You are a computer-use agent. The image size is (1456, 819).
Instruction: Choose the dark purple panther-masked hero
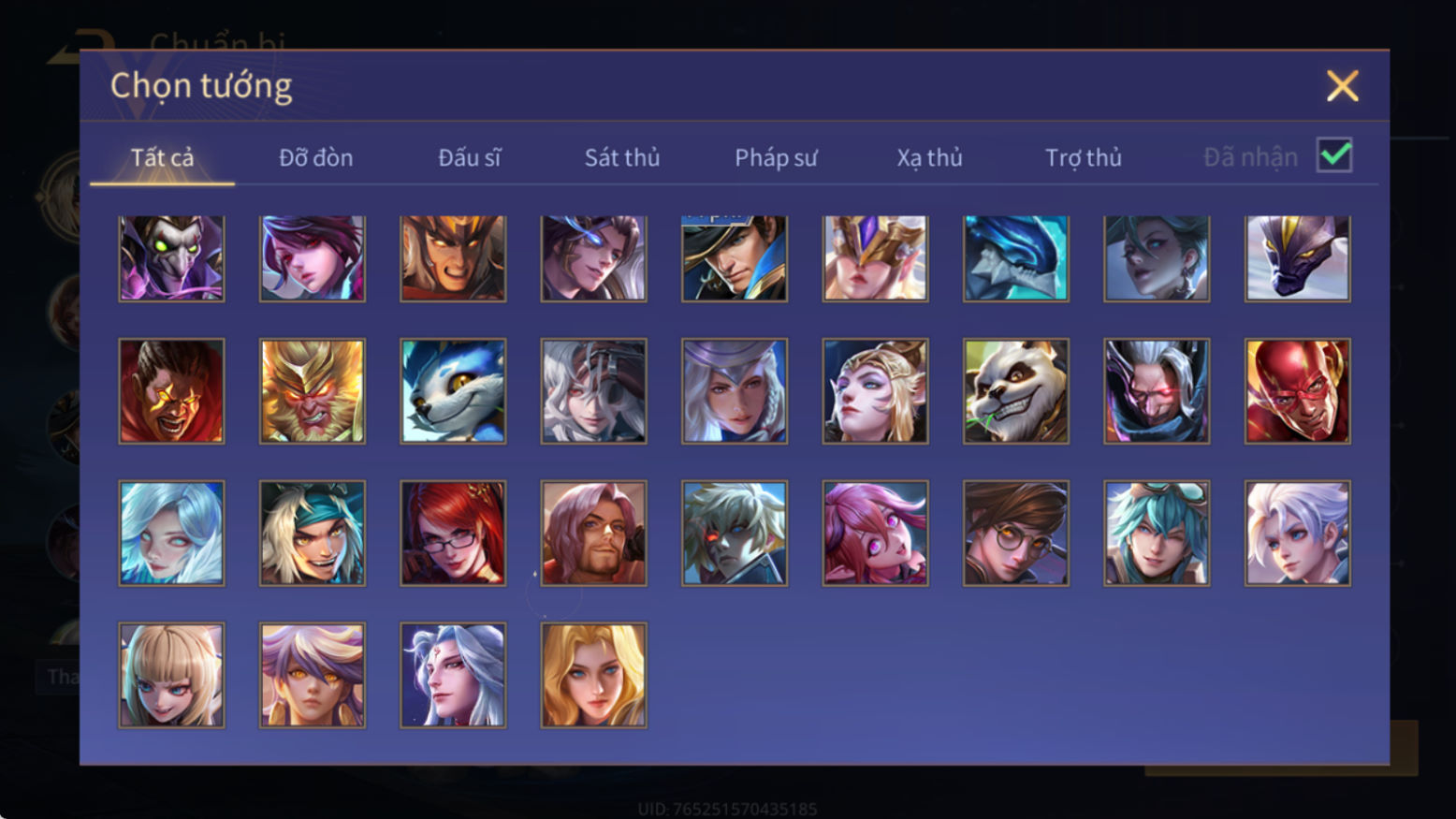pyautogui.click(x=1297, y=258)
